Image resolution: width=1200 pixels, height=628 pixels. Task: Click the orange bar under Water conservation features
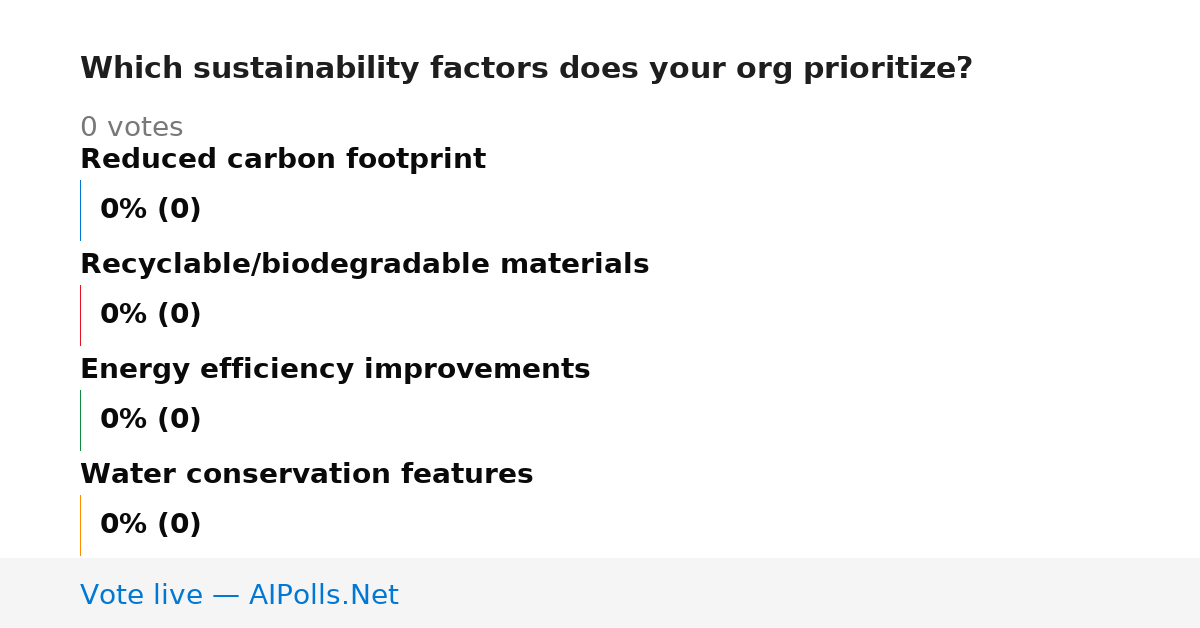[x=80, y=525]
